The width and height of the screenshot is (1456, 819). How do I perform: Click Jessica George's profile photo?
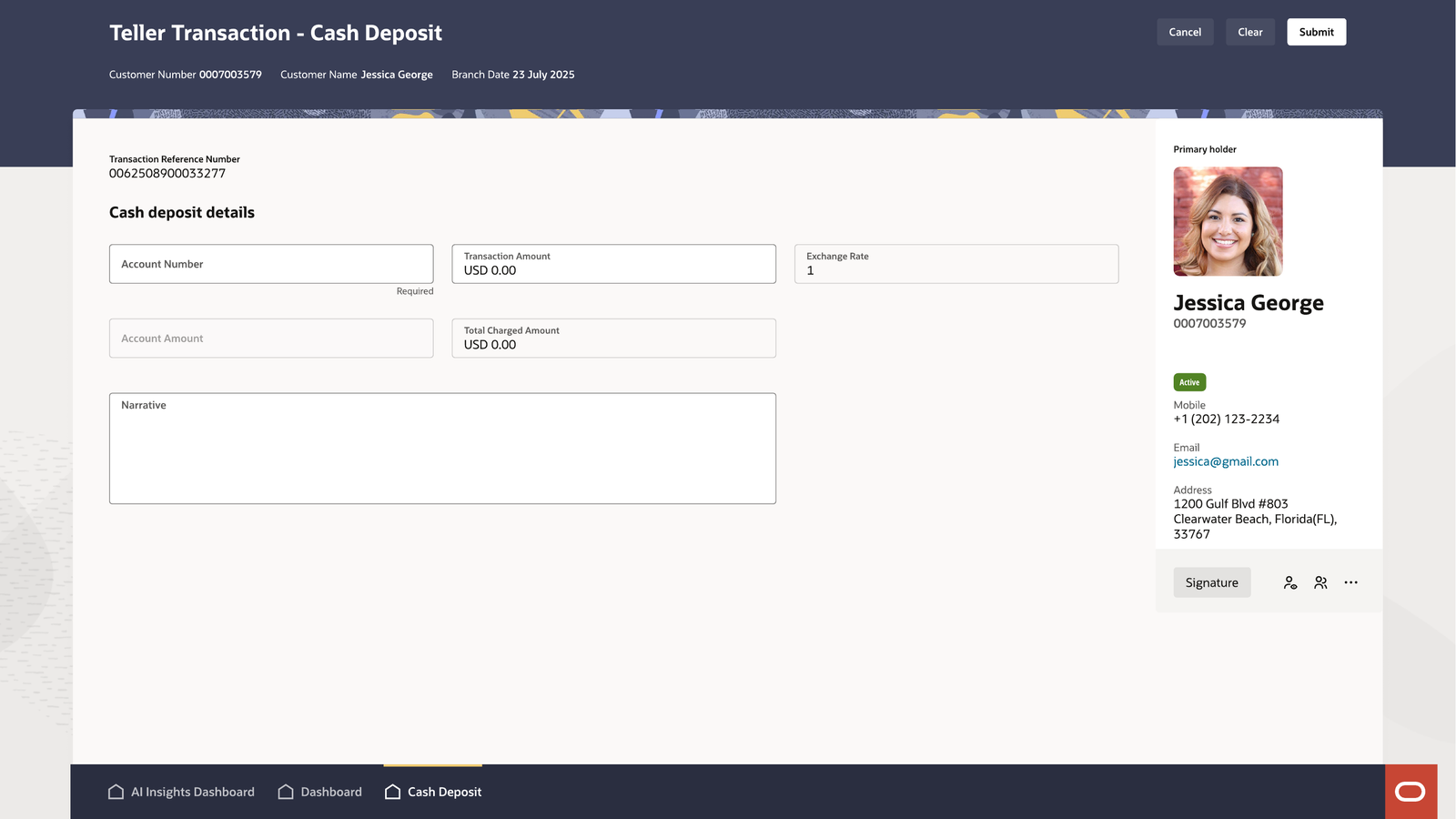[1228, 221]
